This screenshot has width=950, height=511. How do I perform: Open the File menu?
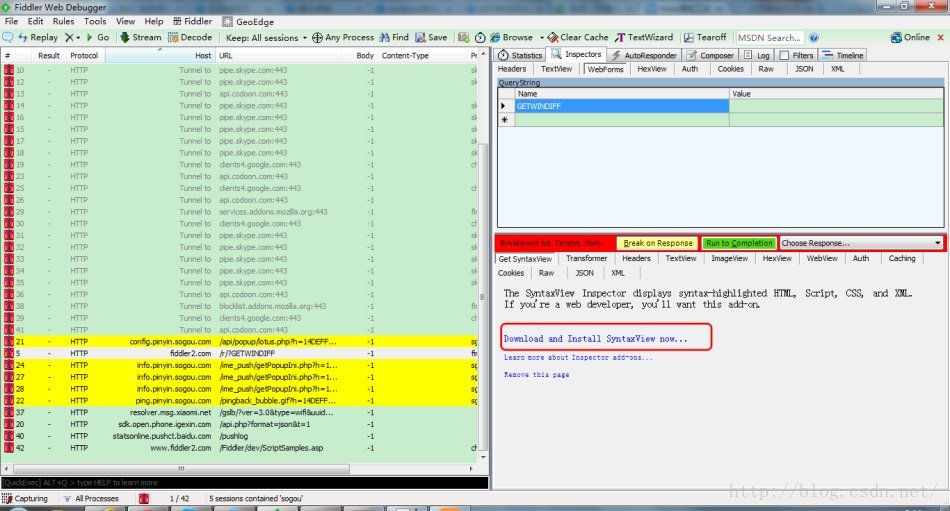(11, 21)
